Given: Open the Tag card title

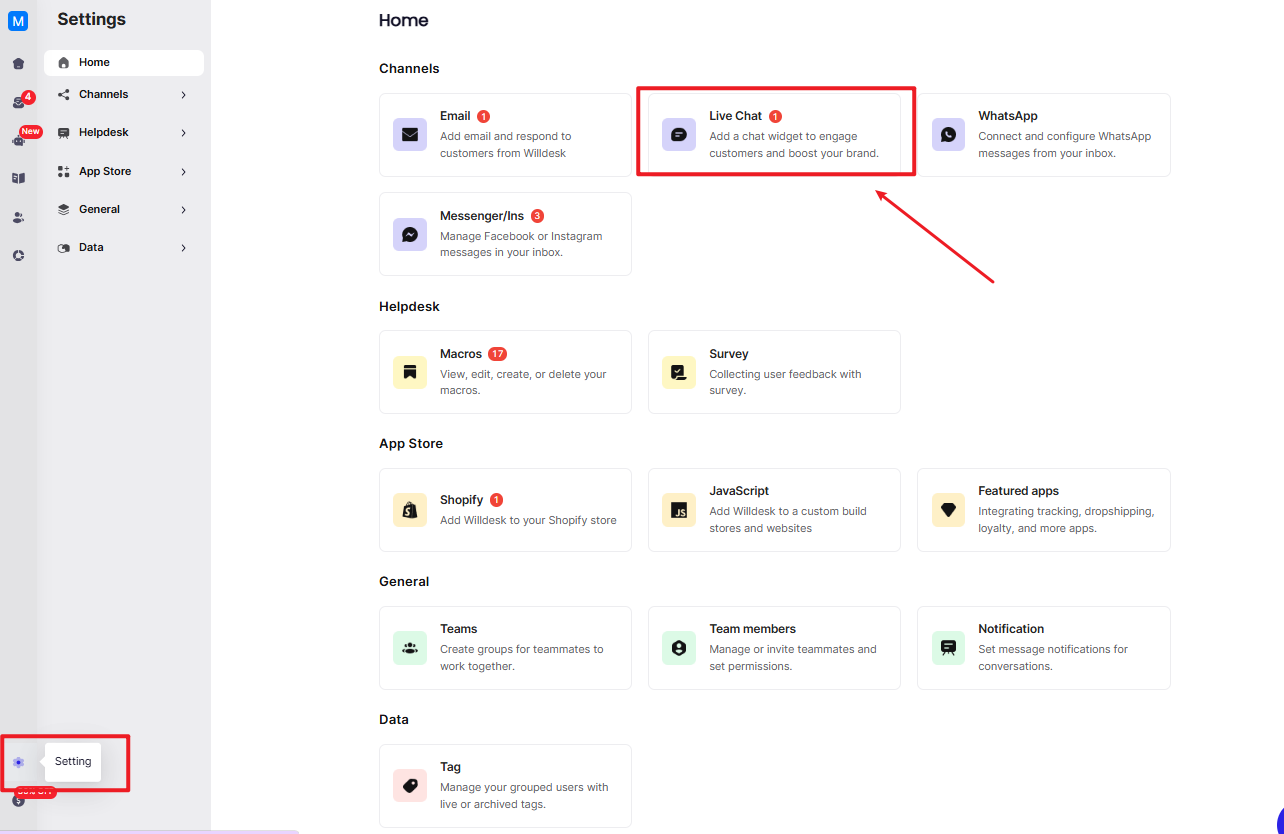Looking at the screenshot, I should click(451, 767).
